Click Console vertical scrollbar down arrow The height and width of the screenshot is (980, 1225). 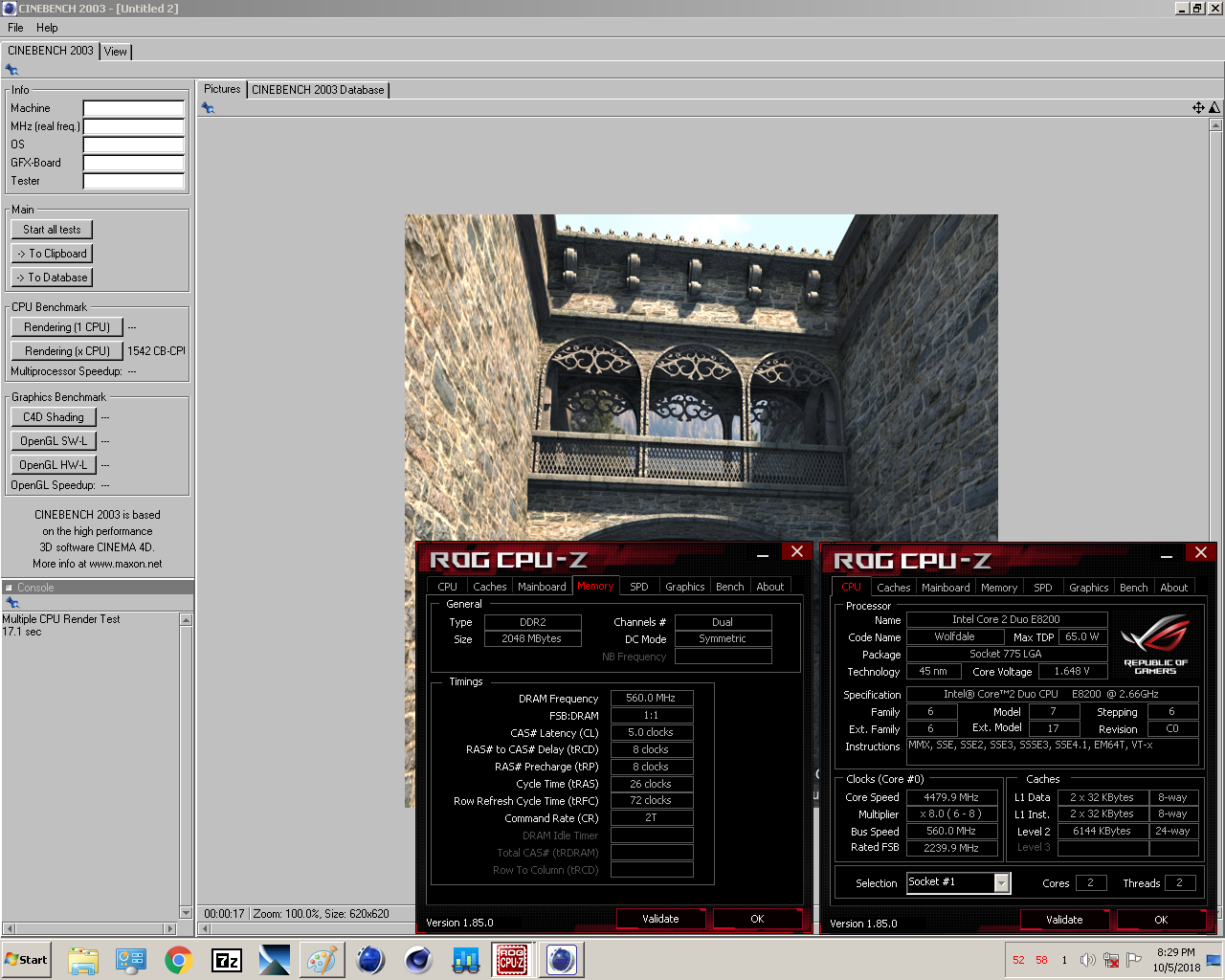186,913
